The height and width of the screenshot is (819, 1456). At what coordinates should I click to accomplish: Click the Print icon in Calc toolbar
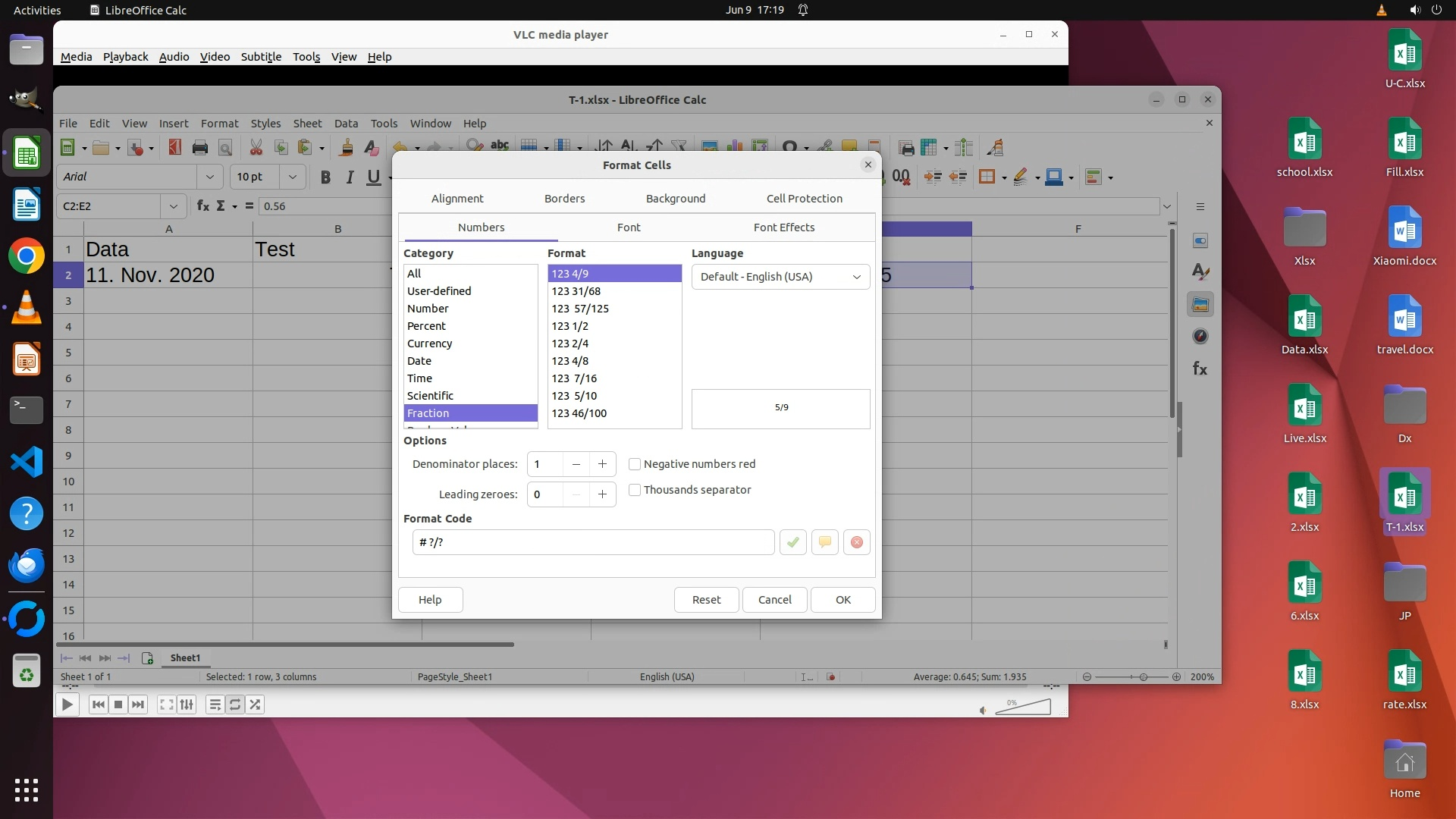click(x=200, y=147)
